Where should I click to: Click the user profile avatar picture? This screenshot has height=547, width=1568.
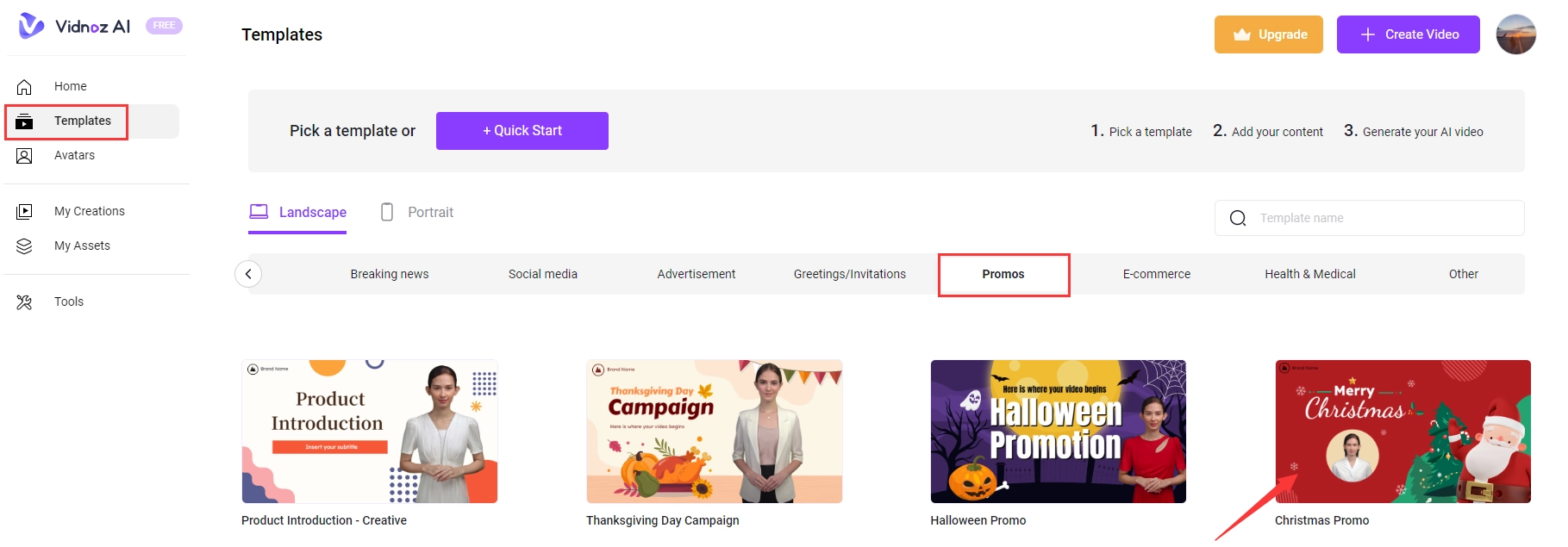click(1515, 34)
